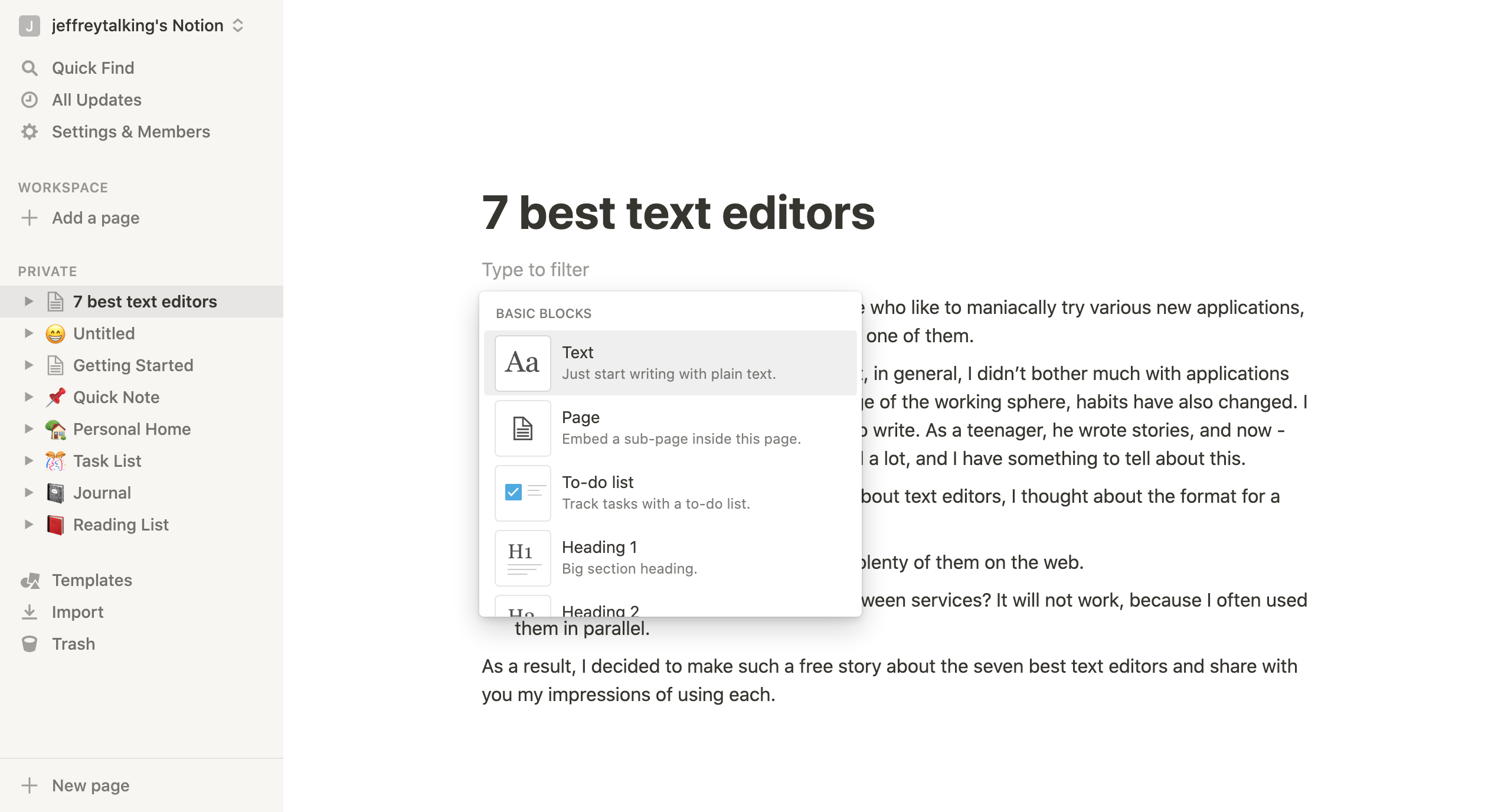The width and height of the screenshot is (1511, 812).
Task: Click the Templates shapes icon
Action: (30, 581)
